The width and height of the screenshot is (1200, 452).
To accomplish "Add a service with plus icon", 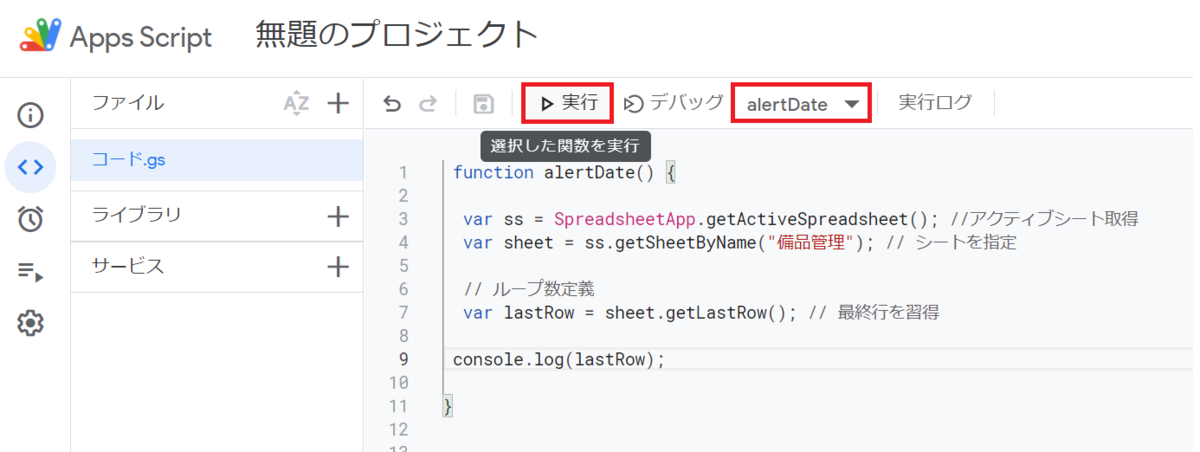I will pos(338,267).
